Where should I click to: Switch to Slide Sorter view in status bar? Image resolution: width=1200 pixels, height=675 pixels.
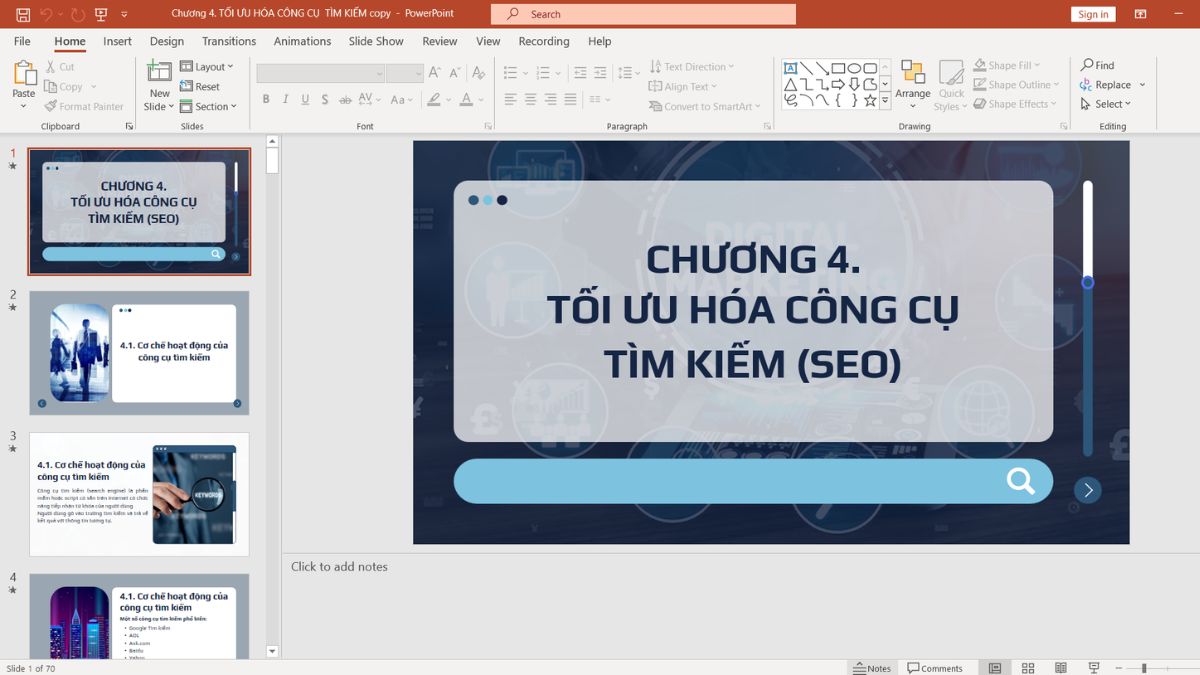[x=1028, y=668]
